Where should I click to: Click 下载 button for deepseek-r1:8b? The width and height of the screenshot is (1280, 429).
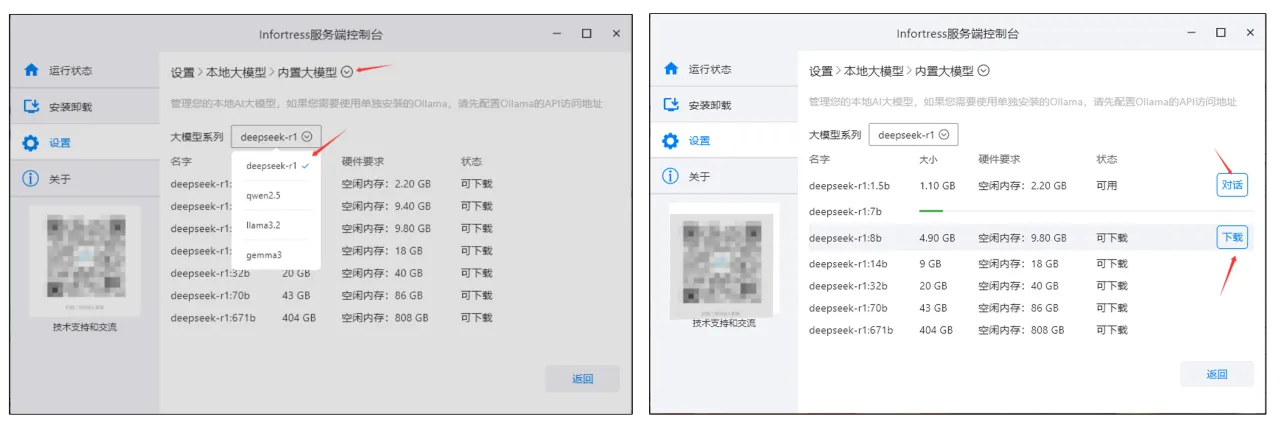coord(1232,237)
